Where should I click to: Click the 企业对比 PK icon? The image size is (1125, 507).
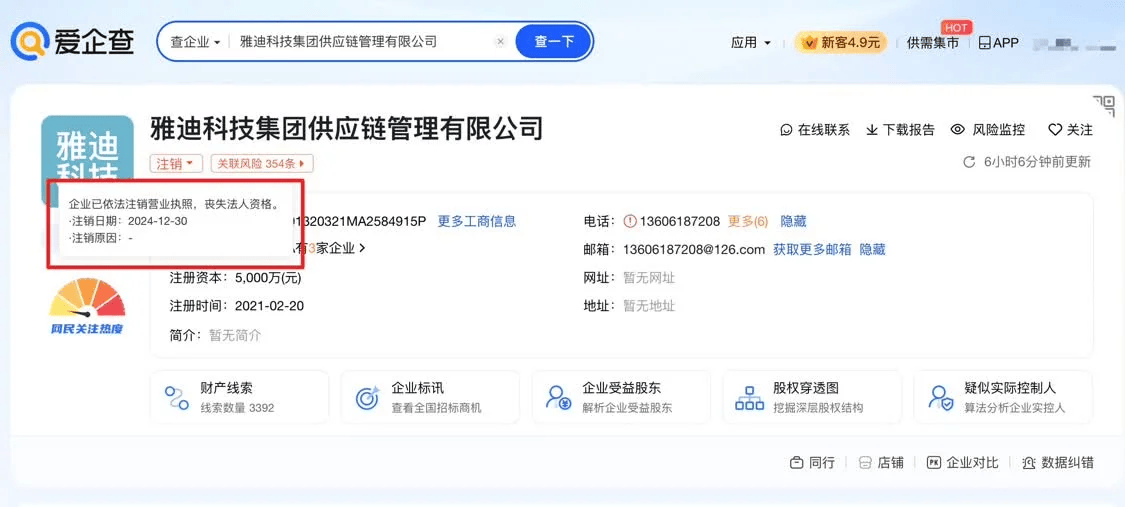point(933,463)
